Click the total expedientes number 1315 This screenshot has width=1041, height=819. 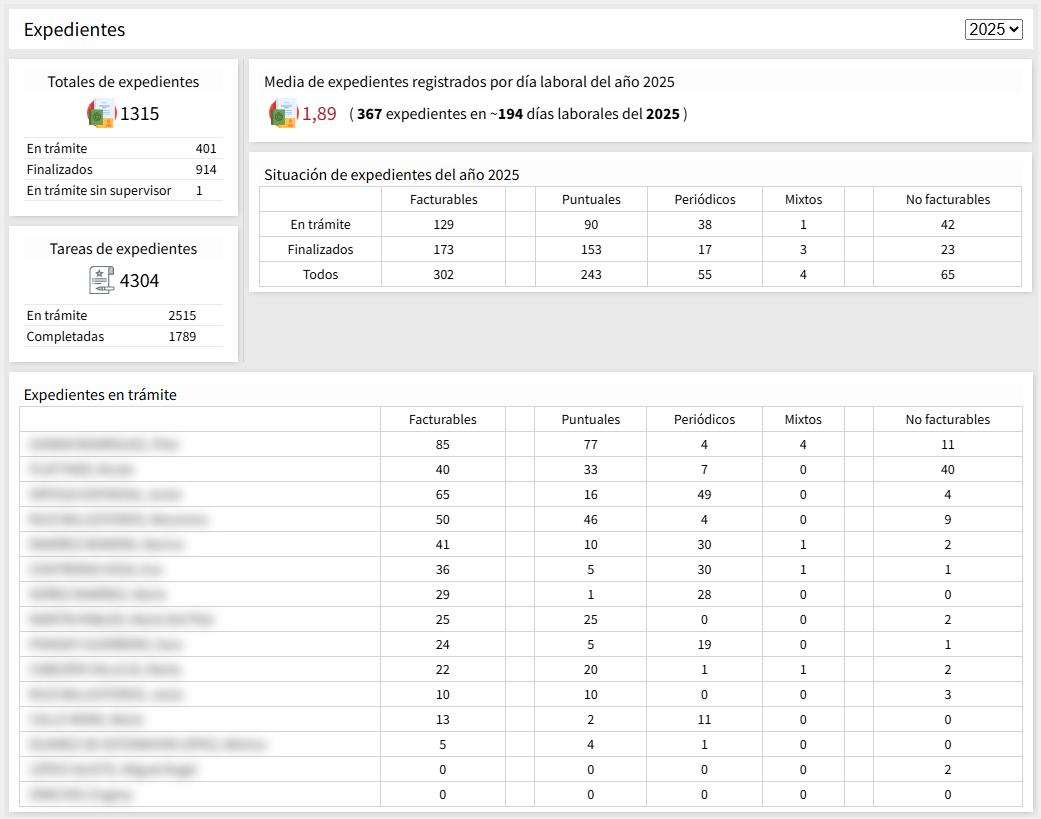click(x=140, y=114)
